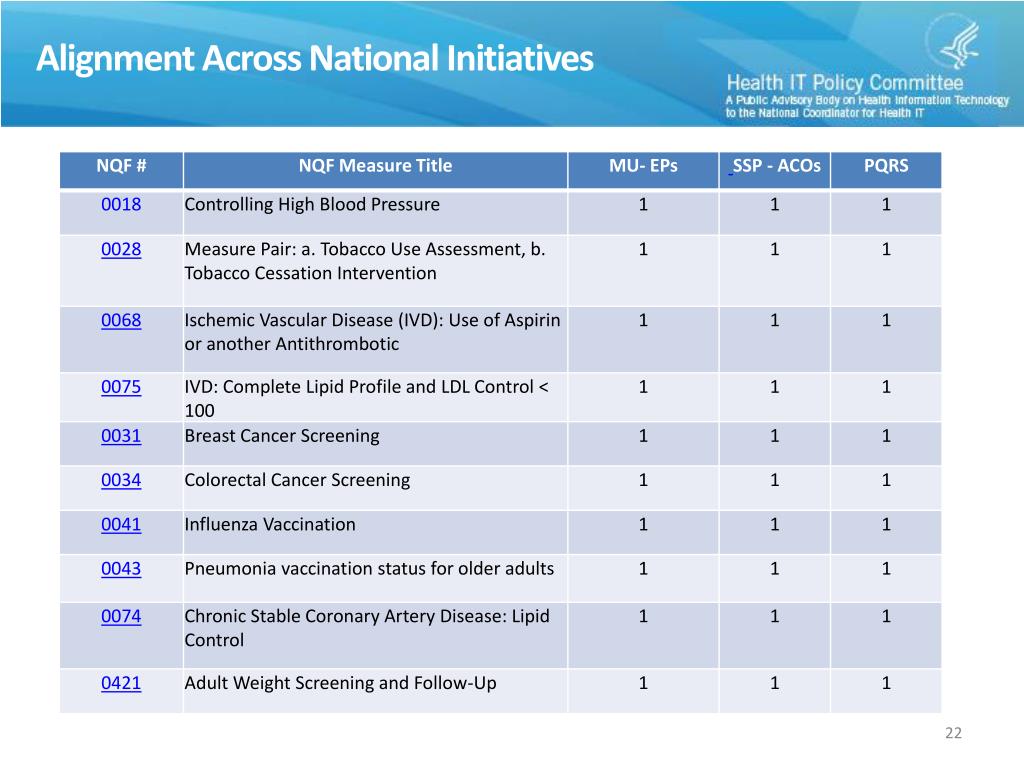Open the NQF 0043 link

click(121, 569)
